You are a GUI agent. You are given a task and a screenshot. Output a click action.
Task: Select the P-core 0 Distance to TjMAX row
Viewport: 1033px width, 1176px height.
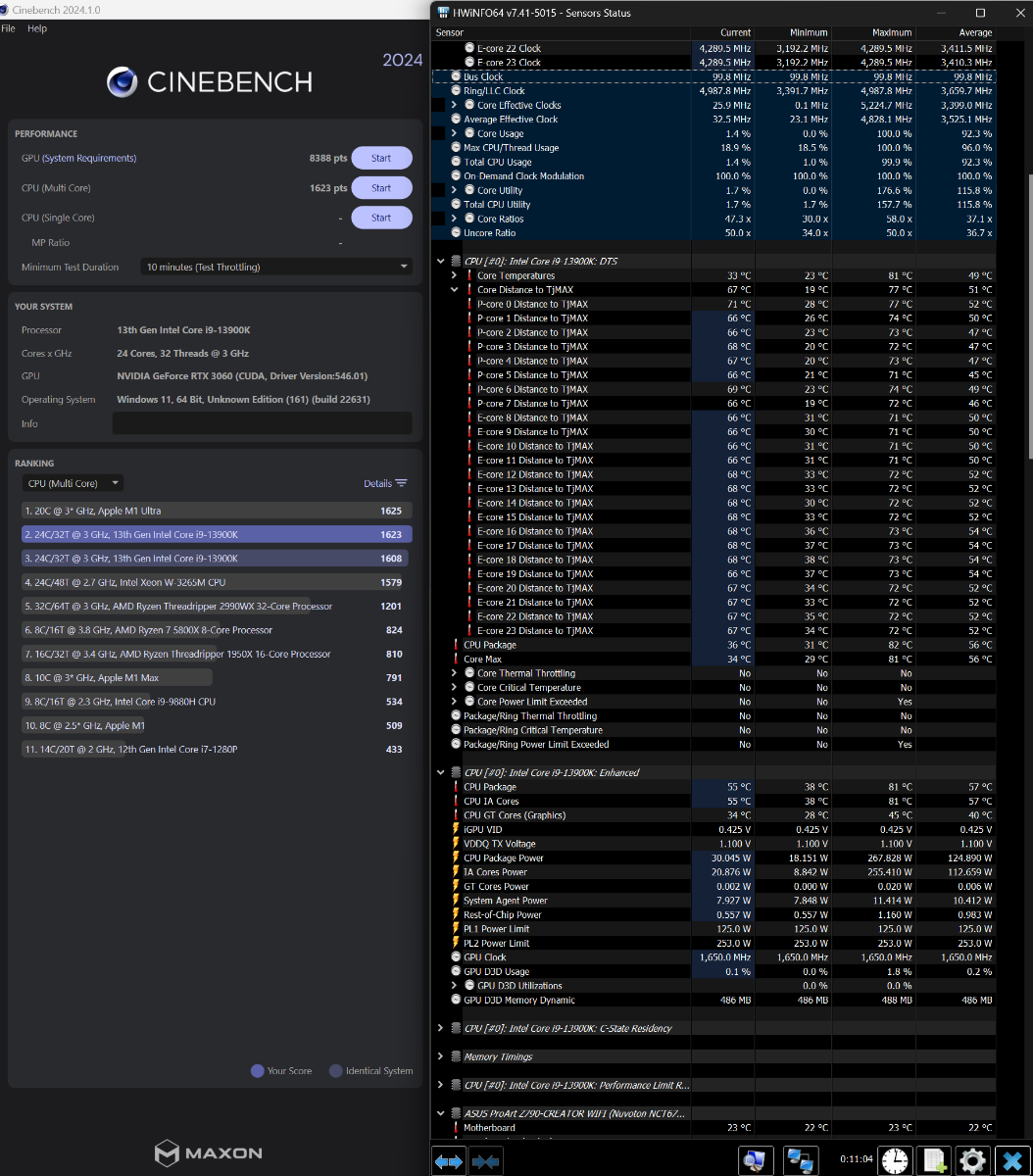[x=714, y=304]
